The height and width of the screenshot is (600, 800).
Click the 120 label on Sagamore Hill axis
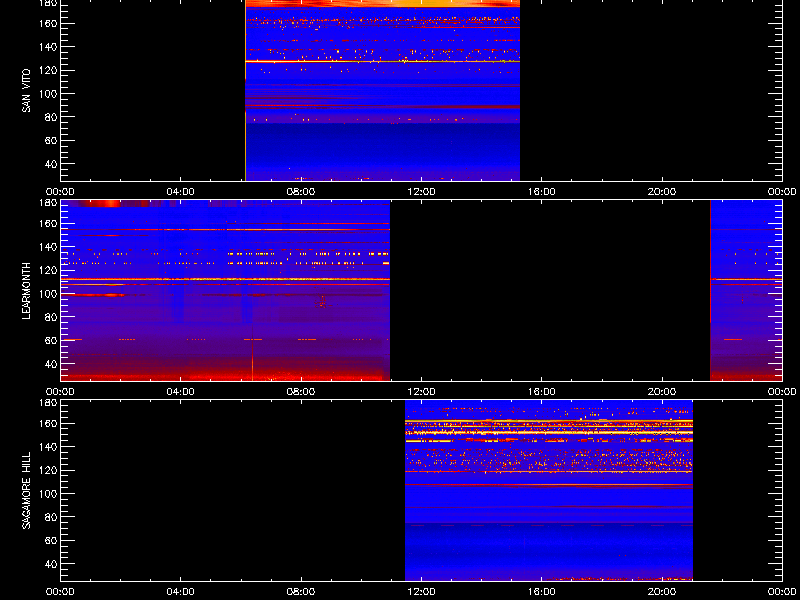point(48,470)
